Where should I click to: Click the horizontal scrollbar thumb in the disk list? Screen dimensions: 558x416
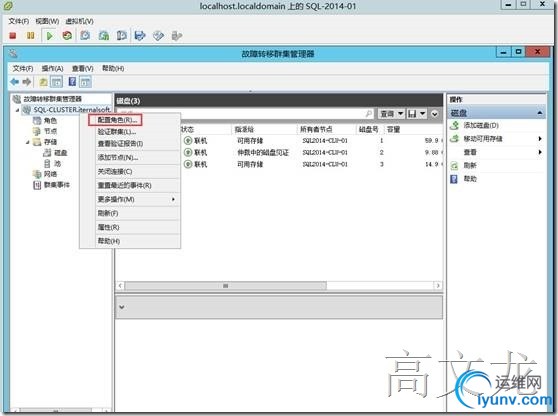(x=226, y=286)
